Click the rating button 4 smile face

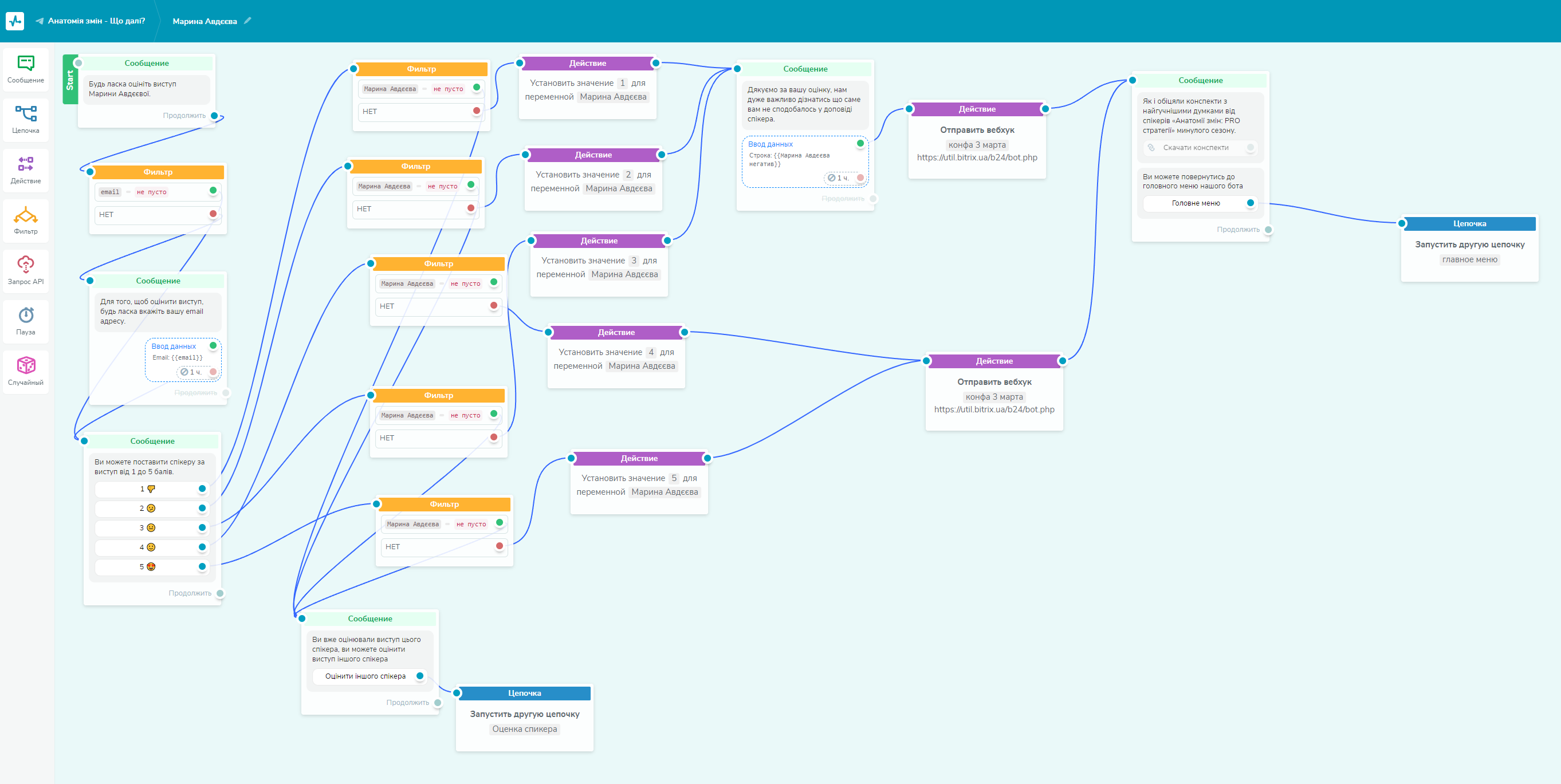point(151,547)
